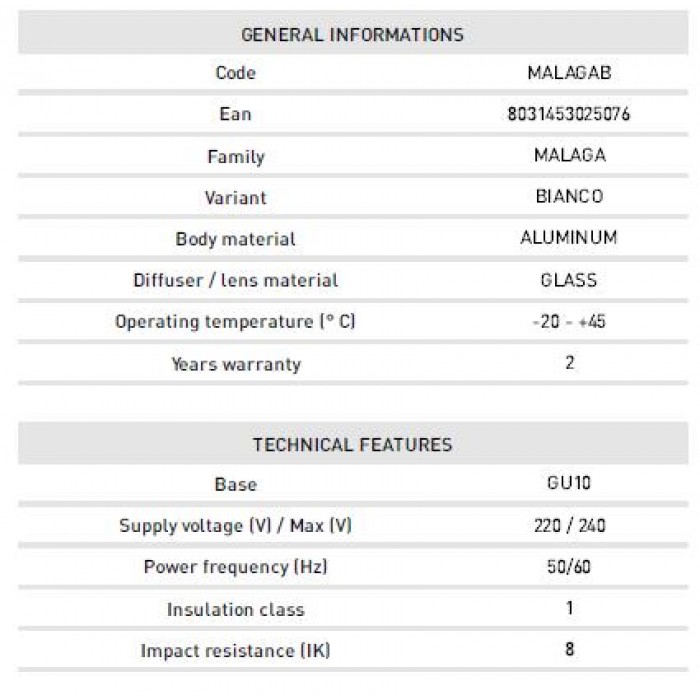Viewport: 700px width, 700px height.
Task: Select the Supply voltage label
Action: pyautogui.click(x=235, y=526)
